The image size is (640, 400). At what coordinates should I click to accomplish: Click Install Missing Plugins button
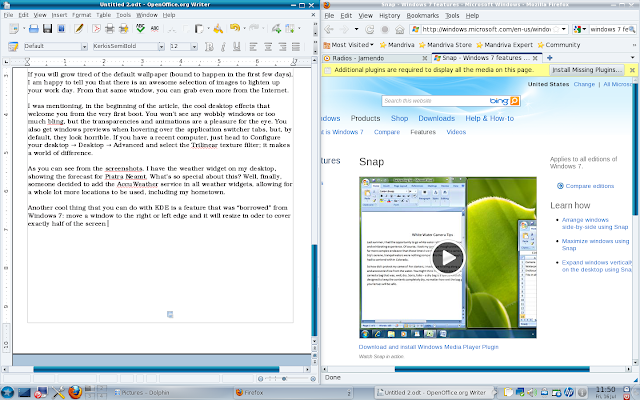(x=587, y=70)
